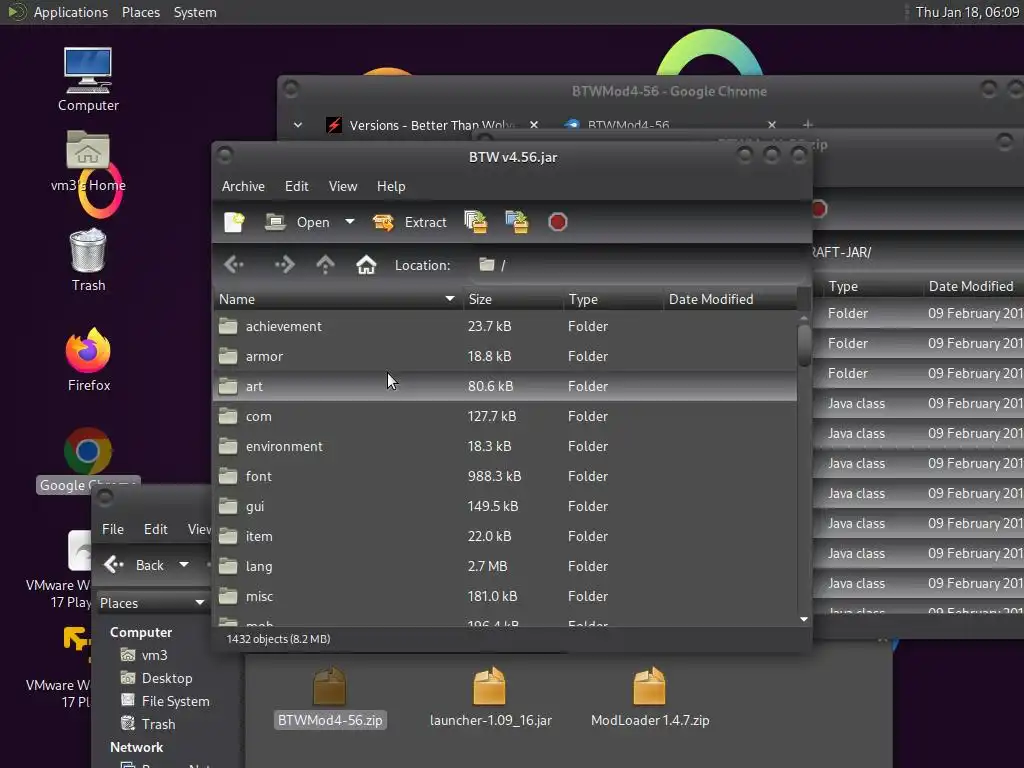The width and height of the screenshot is (1024, 768).
Task: Click the Open archive button
Action: coord(297,222)
